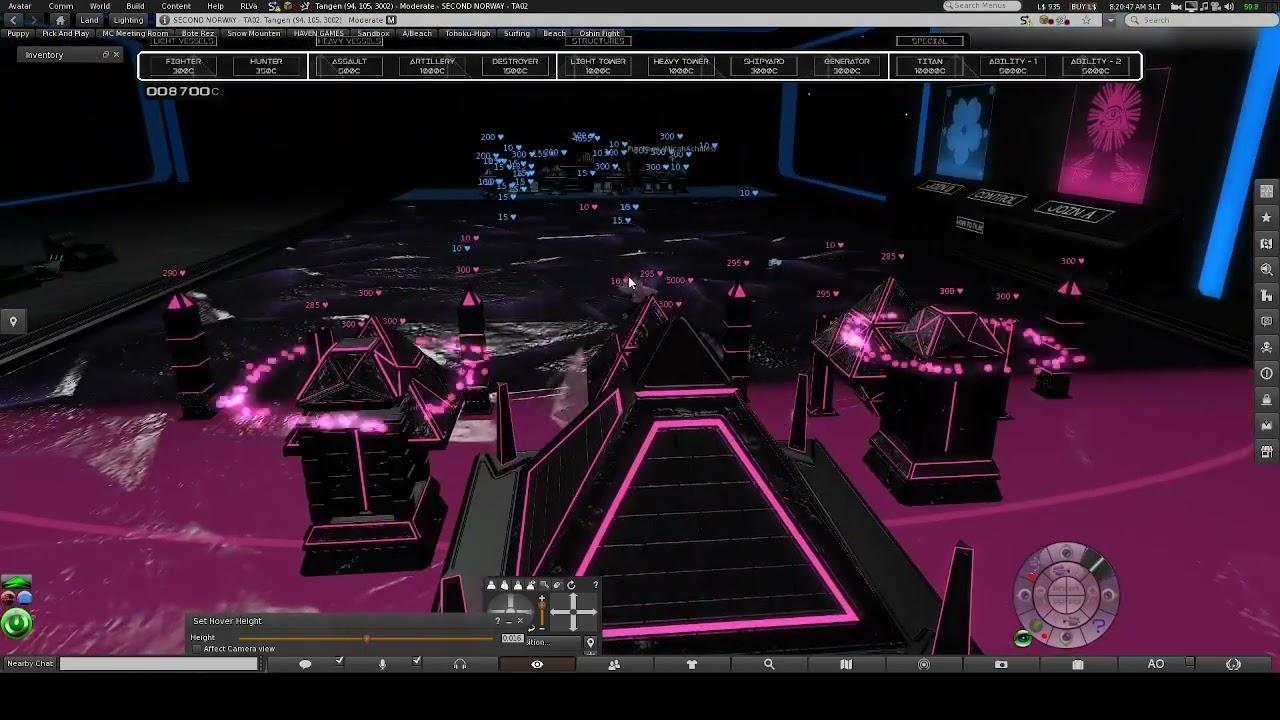
Task: Open the Avatar menu
Action: pyautogui.click(x=19, y=6)
